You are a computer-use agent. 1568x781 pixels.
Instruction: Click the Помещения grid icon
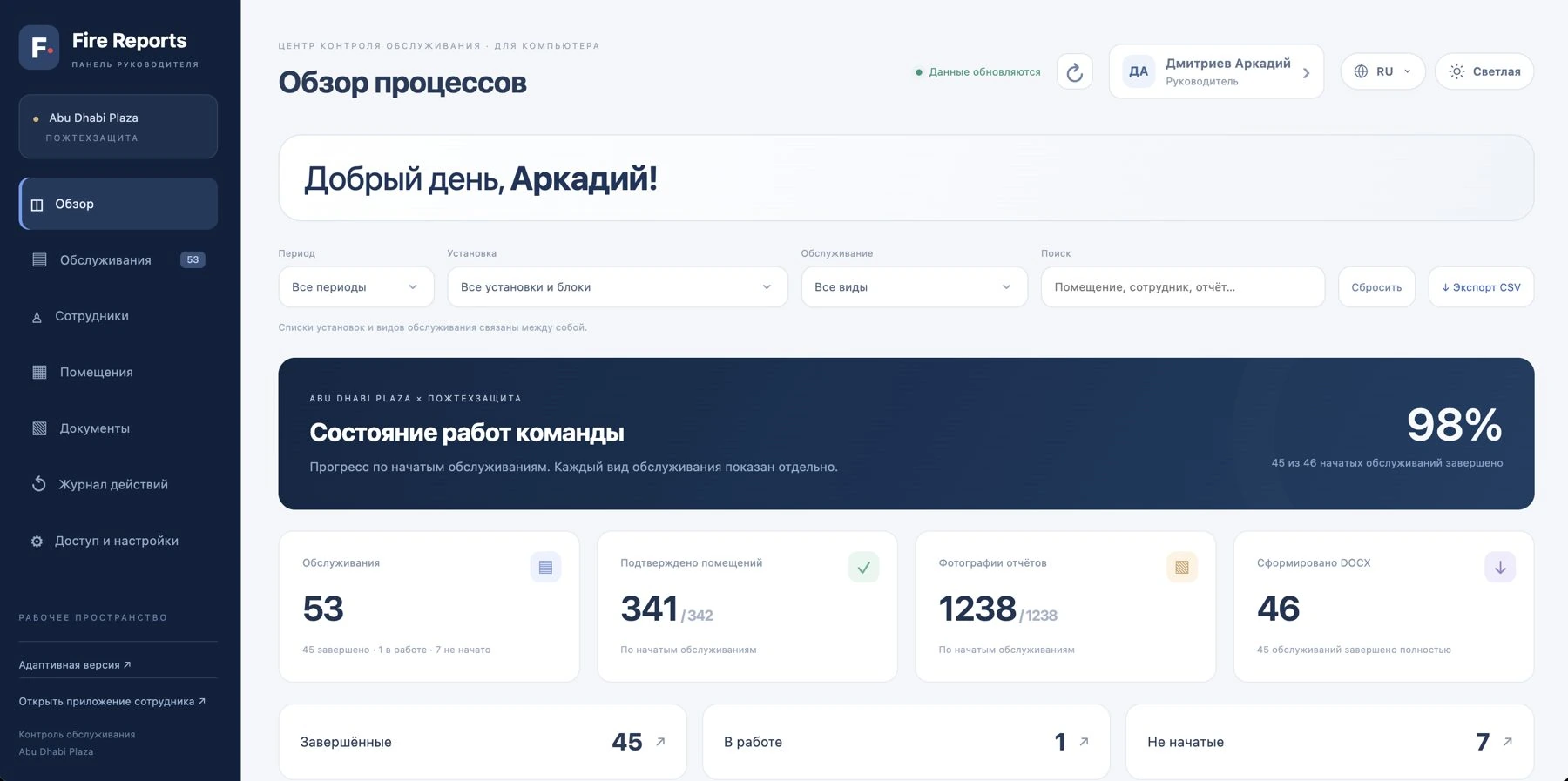(39, 372)
